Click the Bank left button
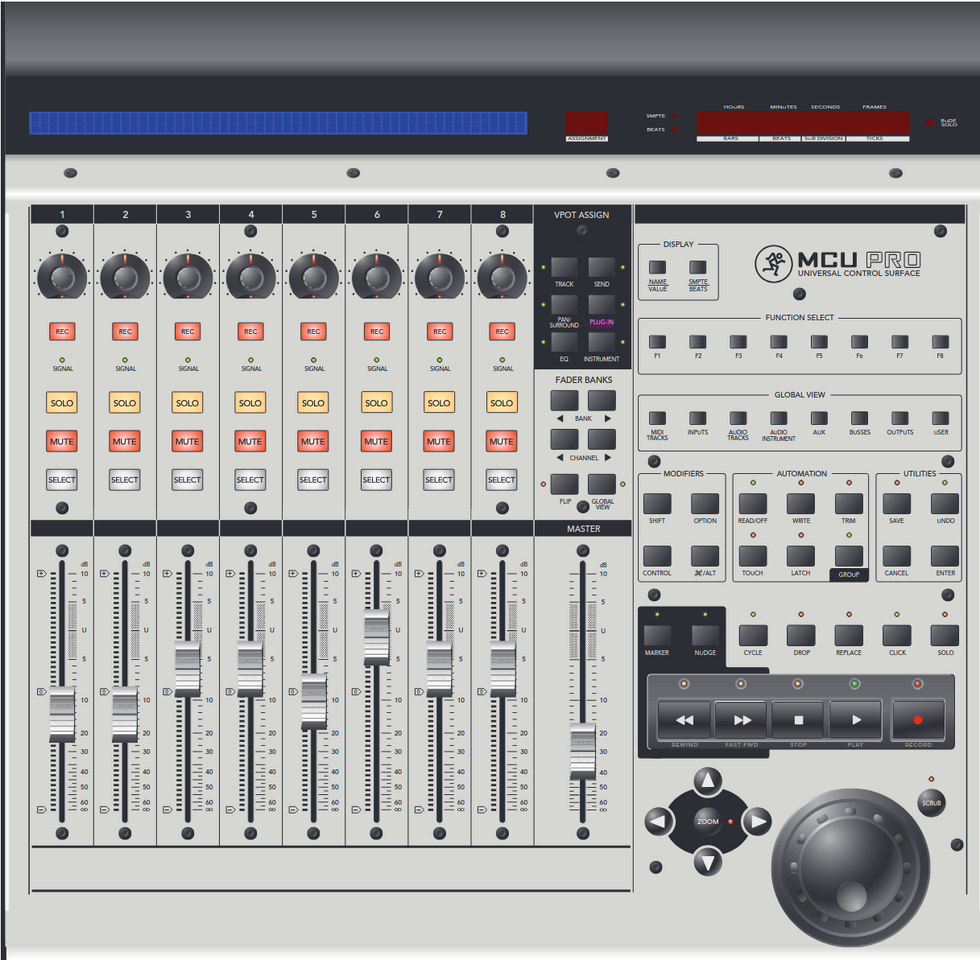Viewport: 980px width, 960px height. [564, 400]
